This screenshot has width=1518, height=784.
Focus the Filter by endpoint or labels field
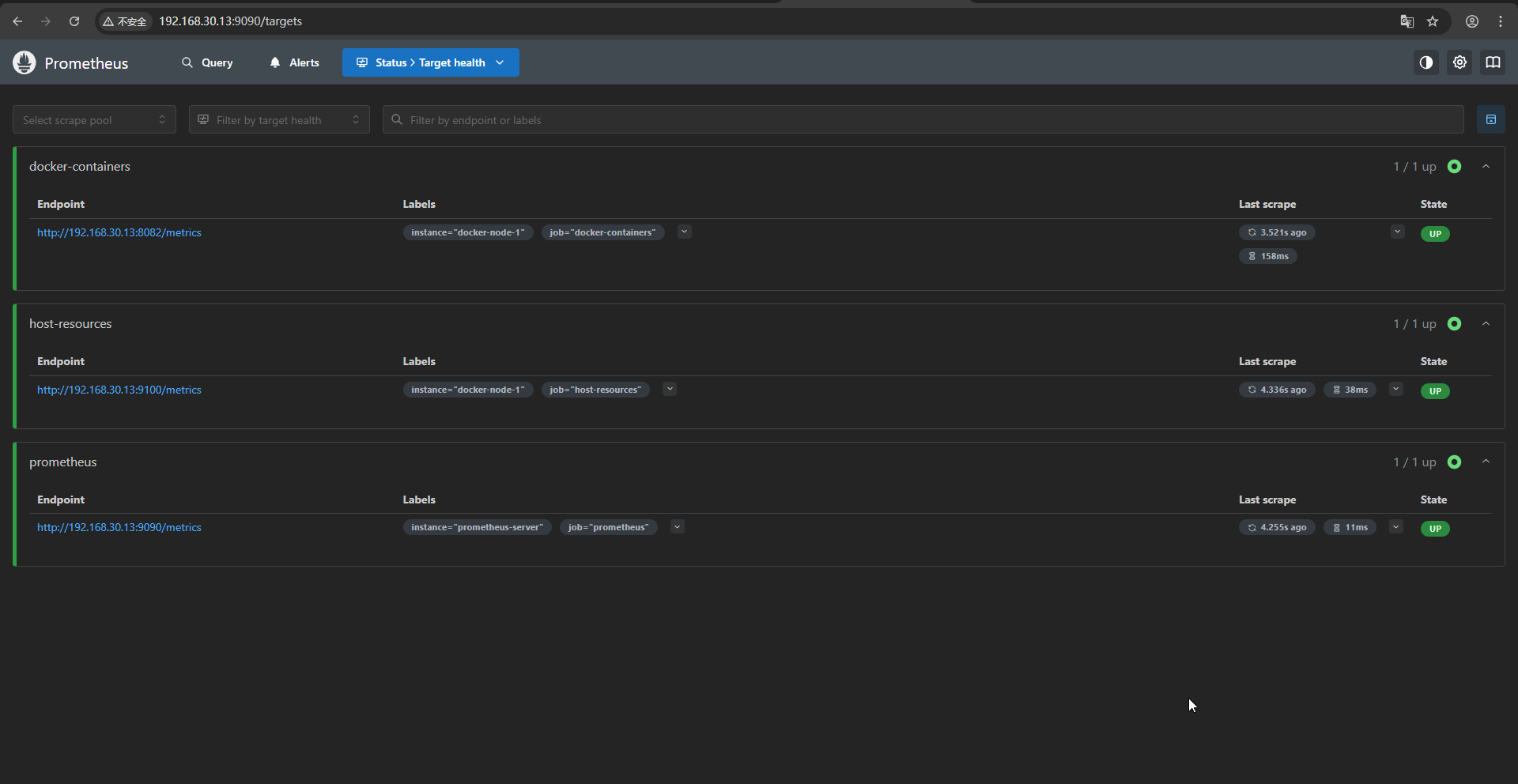(x=923, y=119)
